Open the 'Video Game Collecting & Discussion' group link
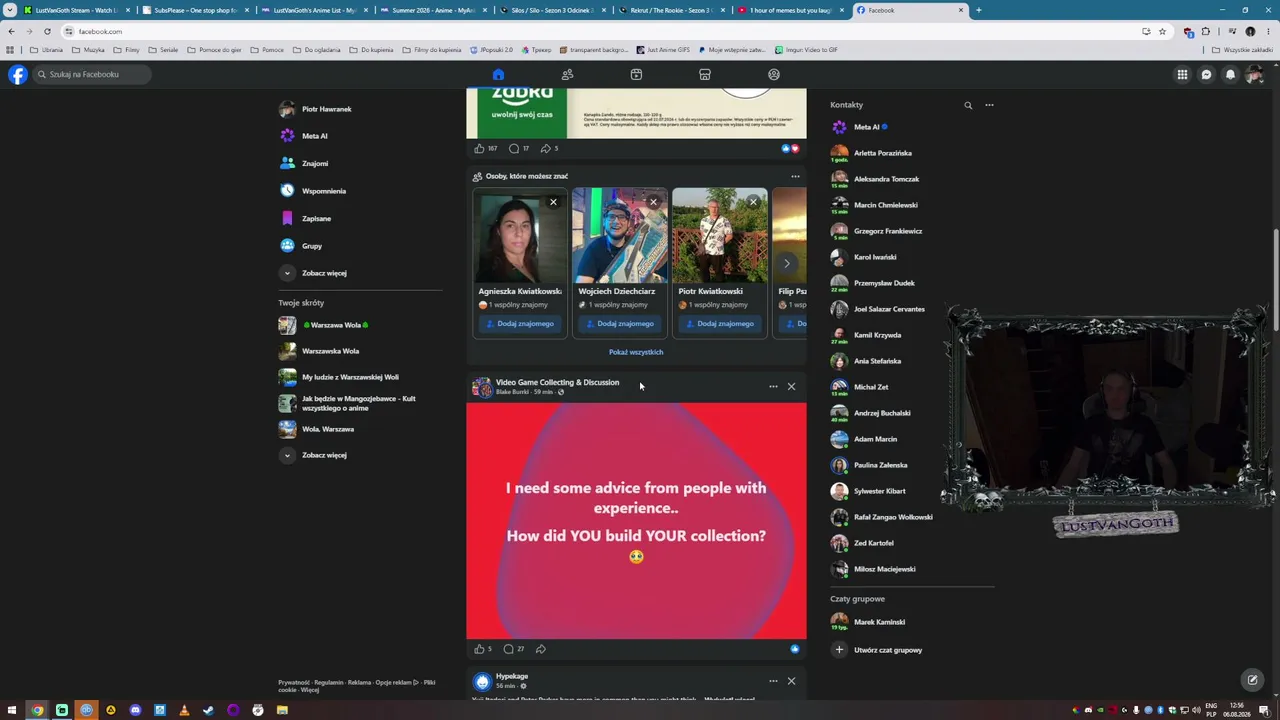 (557, 382)
